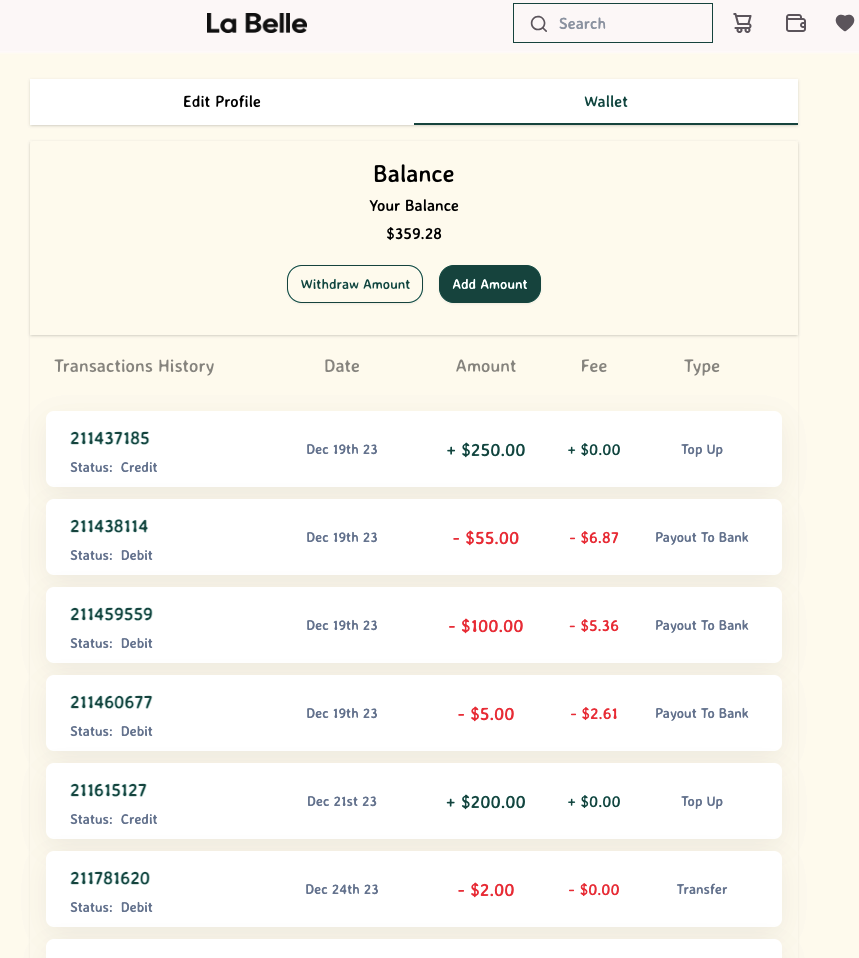The height and width of the screenshot is (958, 859).
Task: Select the Wallet tab
Action: (x=606, y=102)
